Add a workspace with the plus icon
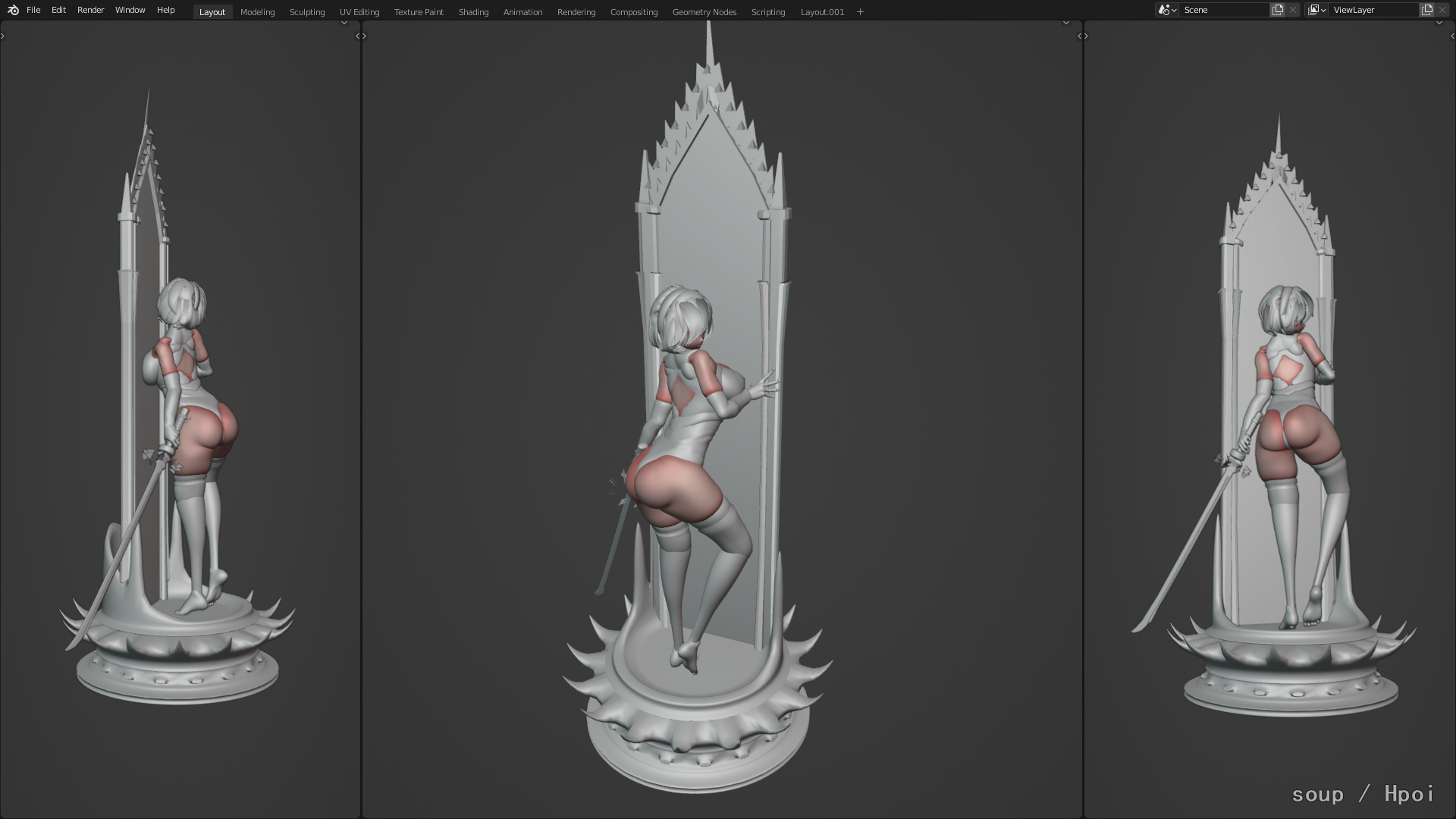The height and width of the screenshot is (819, 1456). (x=860, y=11)
